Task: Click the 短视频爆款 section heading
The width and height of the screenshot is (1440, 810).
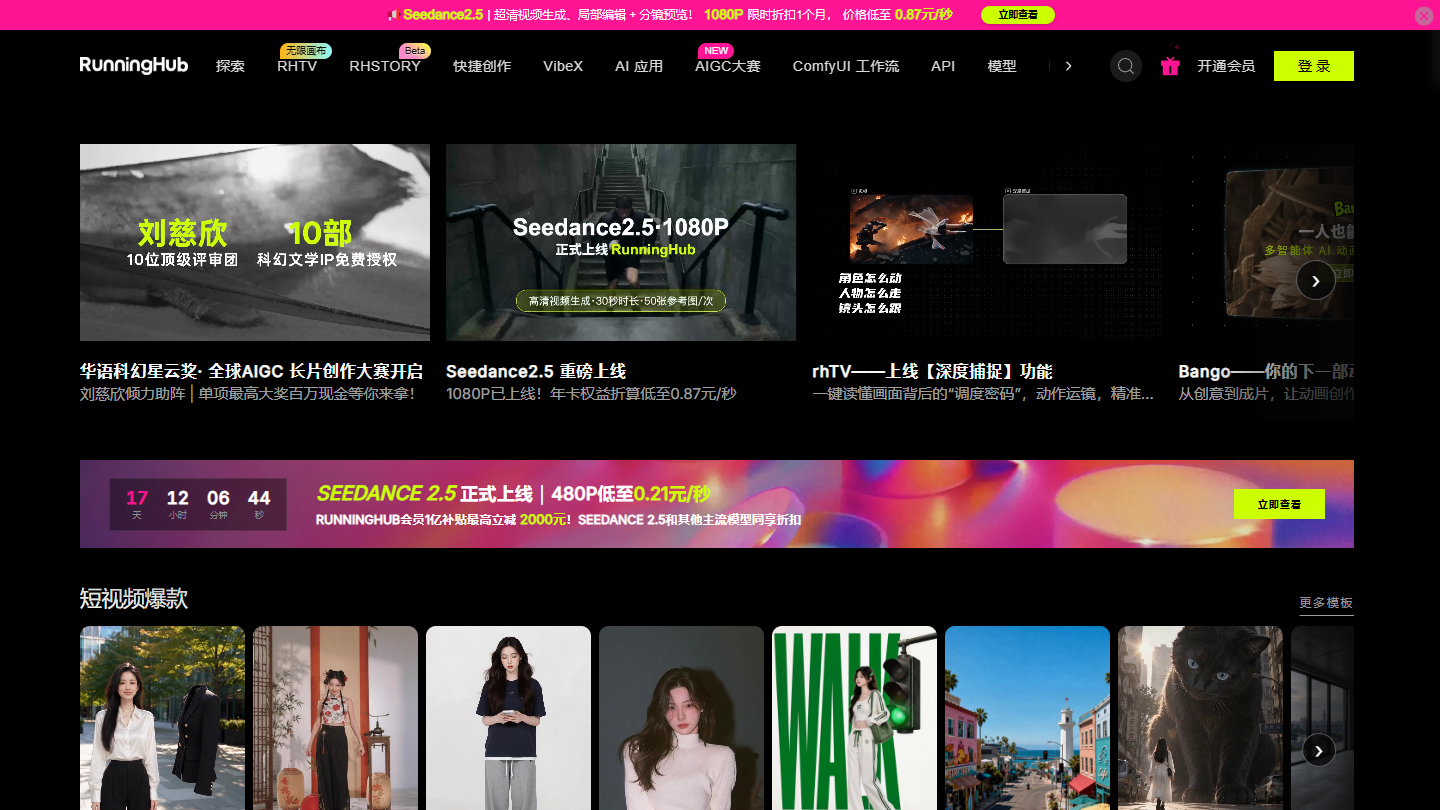Action: [134, 599]
